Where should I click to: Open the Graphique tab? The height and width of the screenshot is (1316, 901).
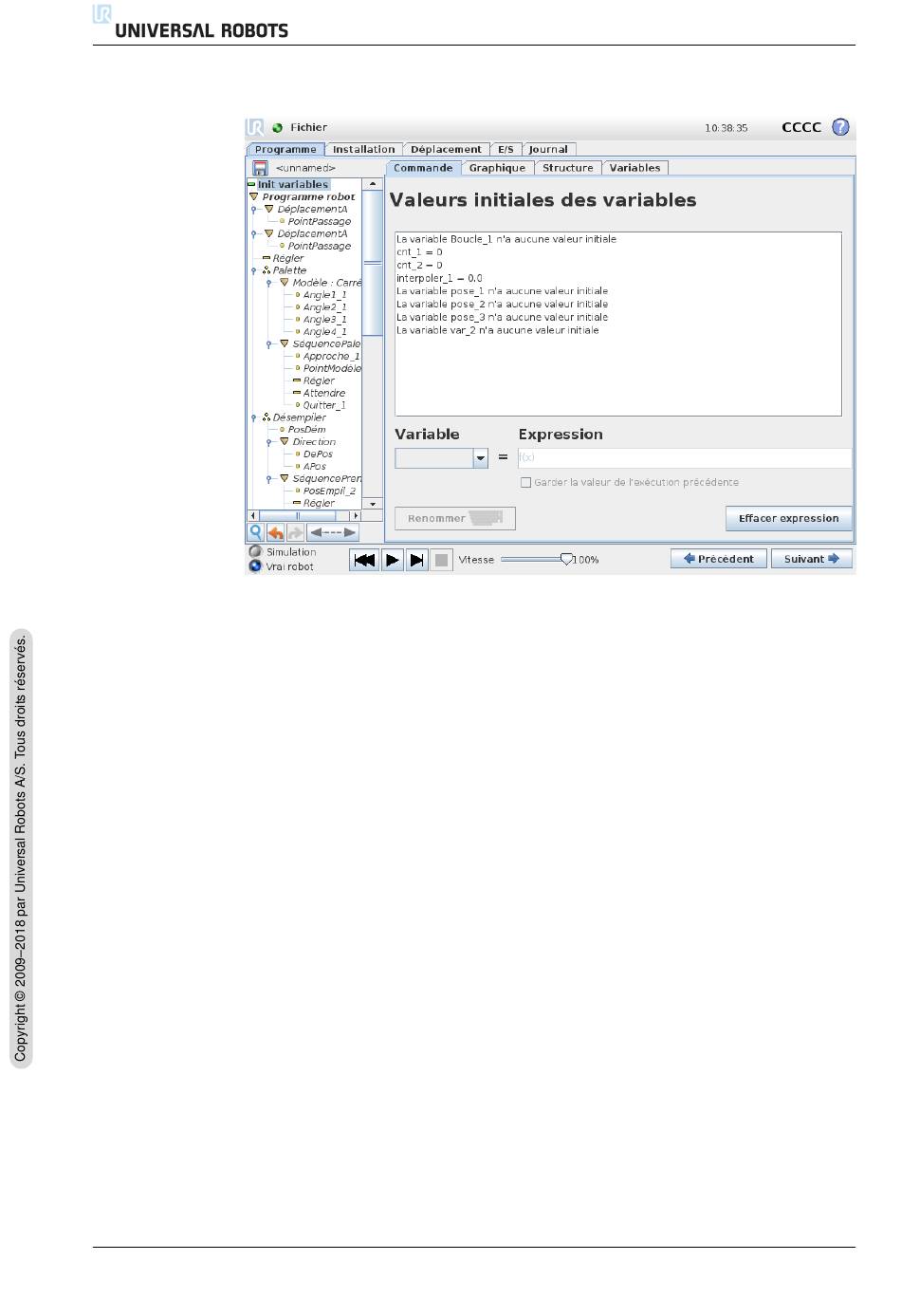(497, 168)
